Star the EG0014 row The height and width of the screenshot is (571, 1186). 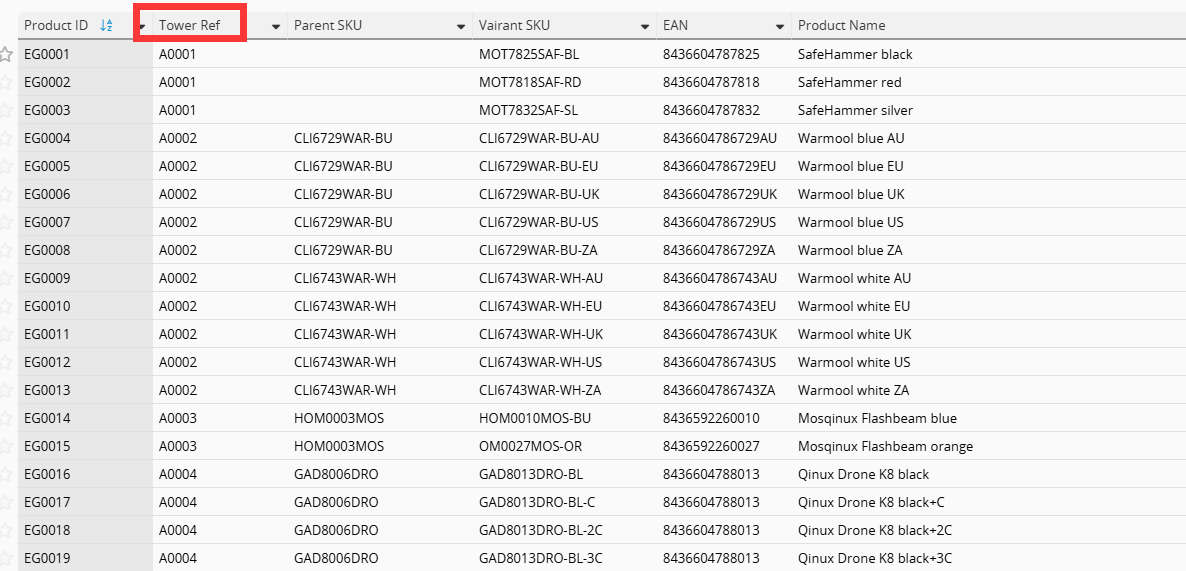tap(5, 418)
